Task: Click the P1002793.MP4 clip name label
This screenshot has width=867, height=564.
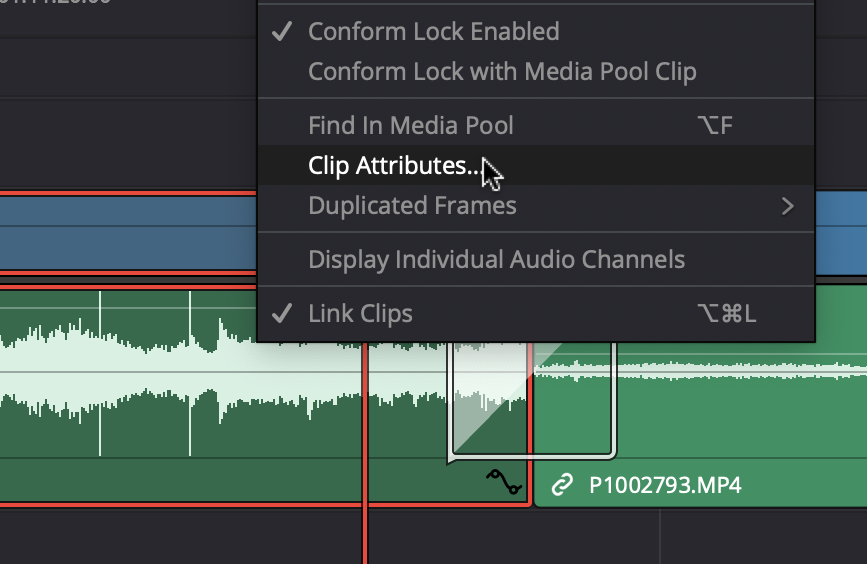Action: click(x=650, y=486)
